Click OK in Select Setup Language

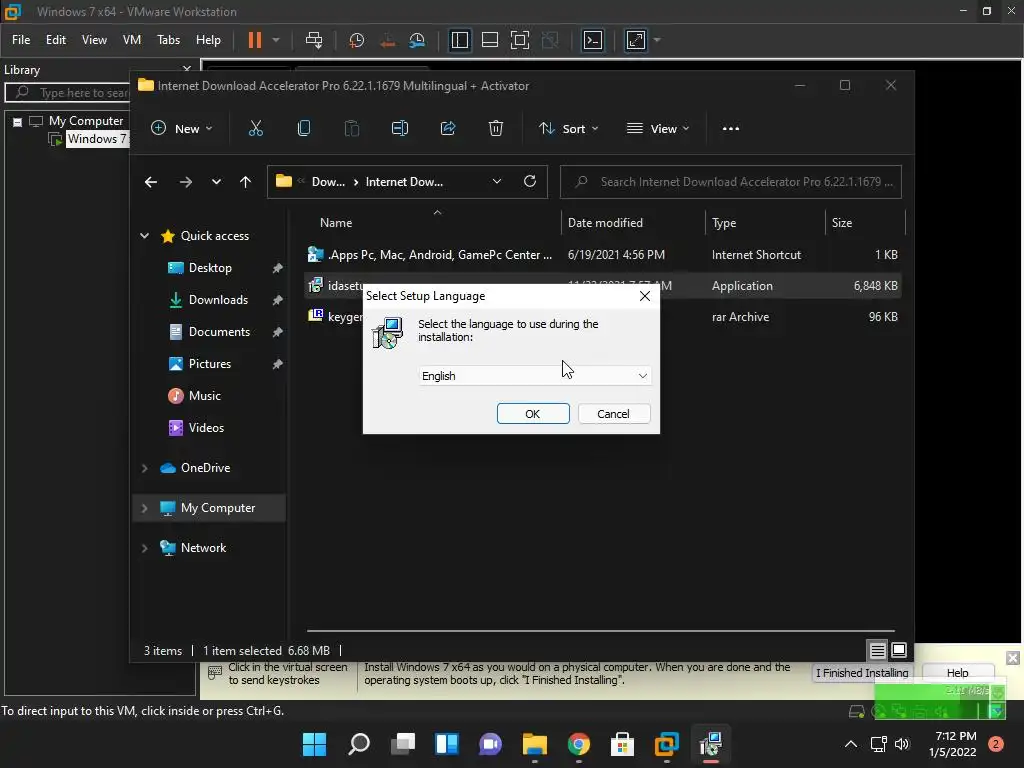(533, 413)
